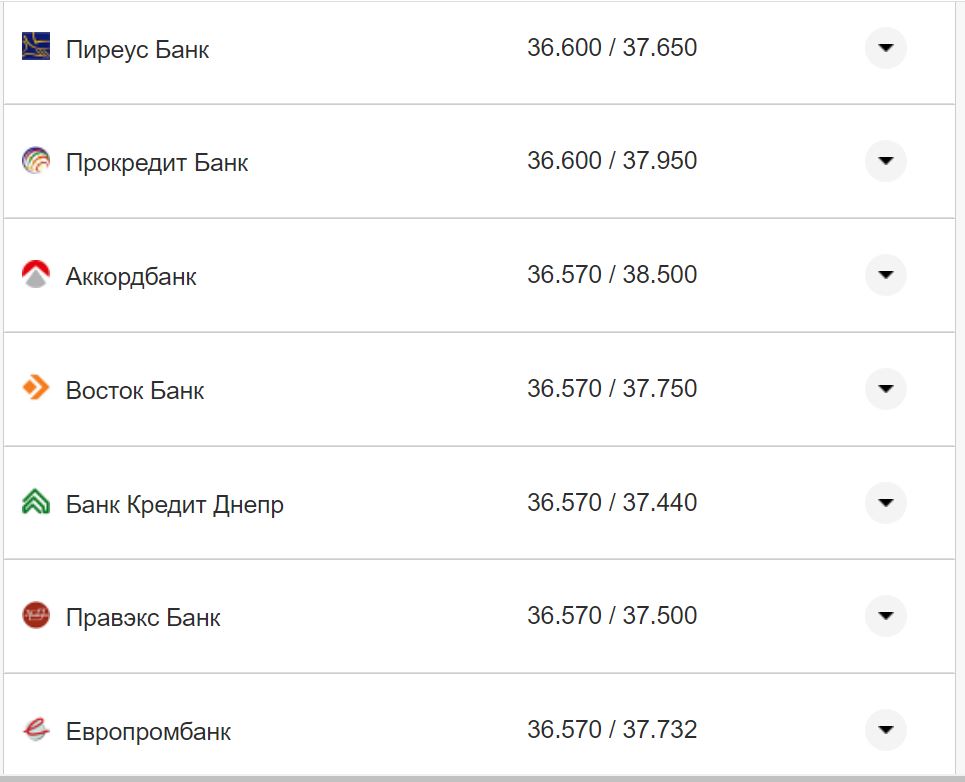Screen dimensions: 965x782
Task: Open the Прокредит Банк dropdown arrow
Action: tap(884, 161)
